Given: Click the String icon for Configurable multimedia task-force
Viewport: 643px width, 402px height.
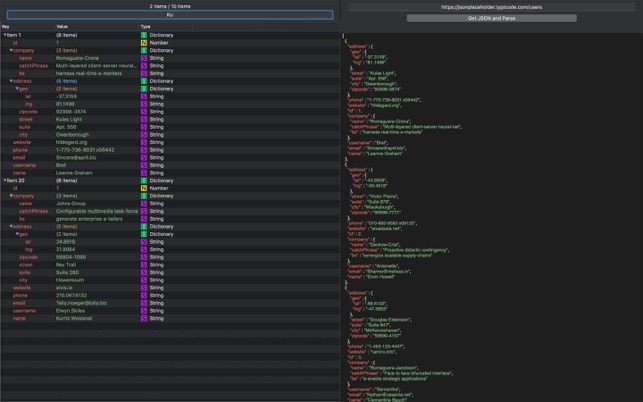Looking at the screenshot, I should pos(144,211).
